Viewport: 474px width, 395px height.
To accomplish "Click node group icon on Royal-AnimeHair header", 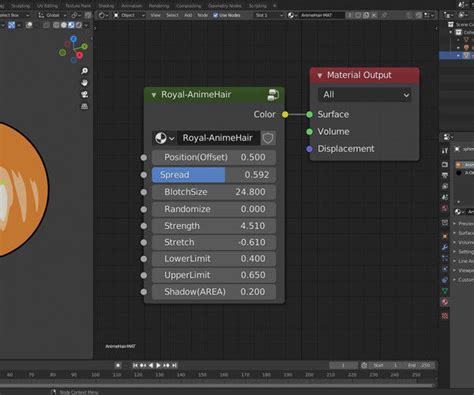I will (x=273, y=95).
